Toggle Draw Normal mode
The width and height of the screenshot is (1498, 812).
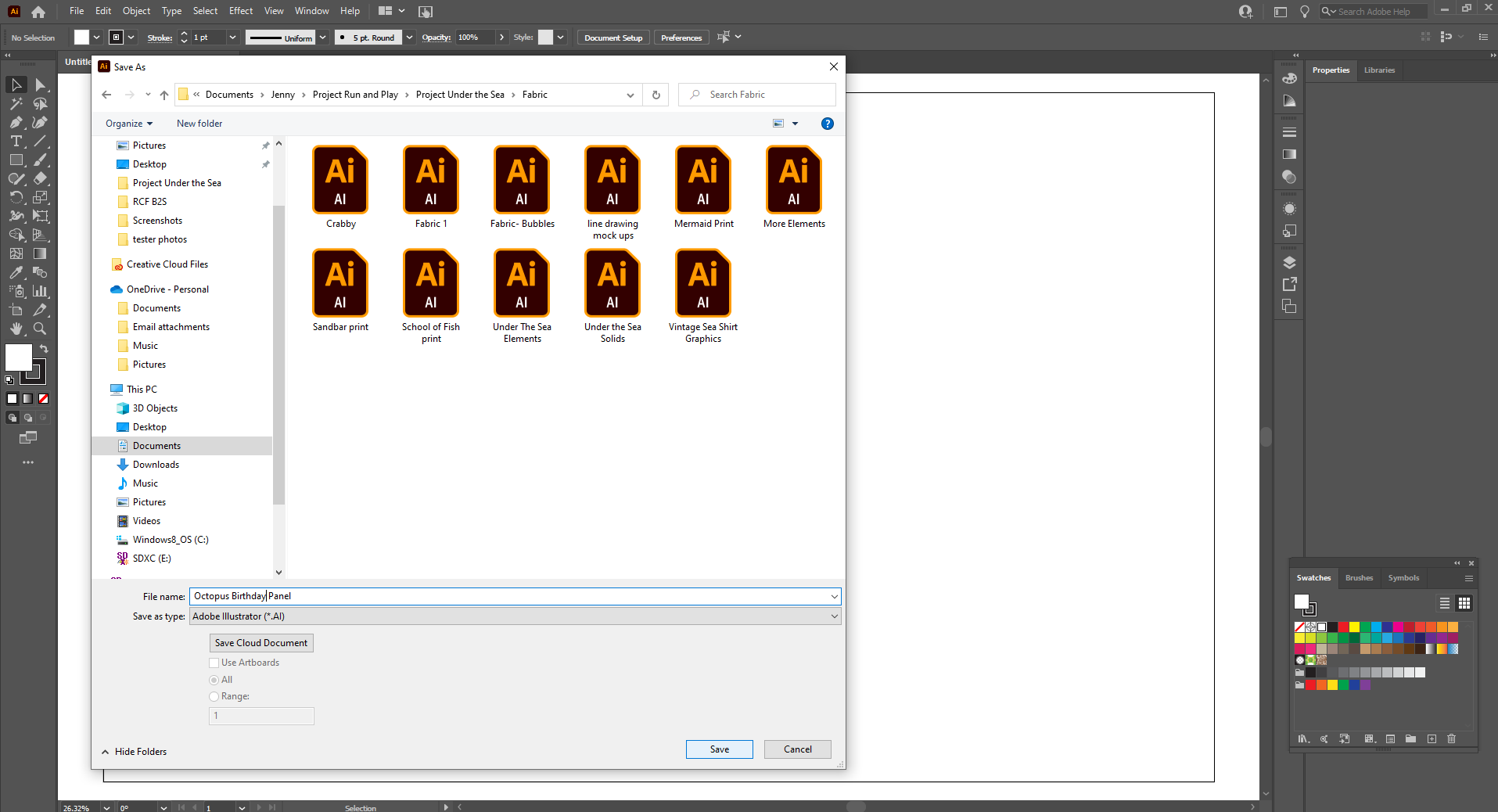click(13, 418)
